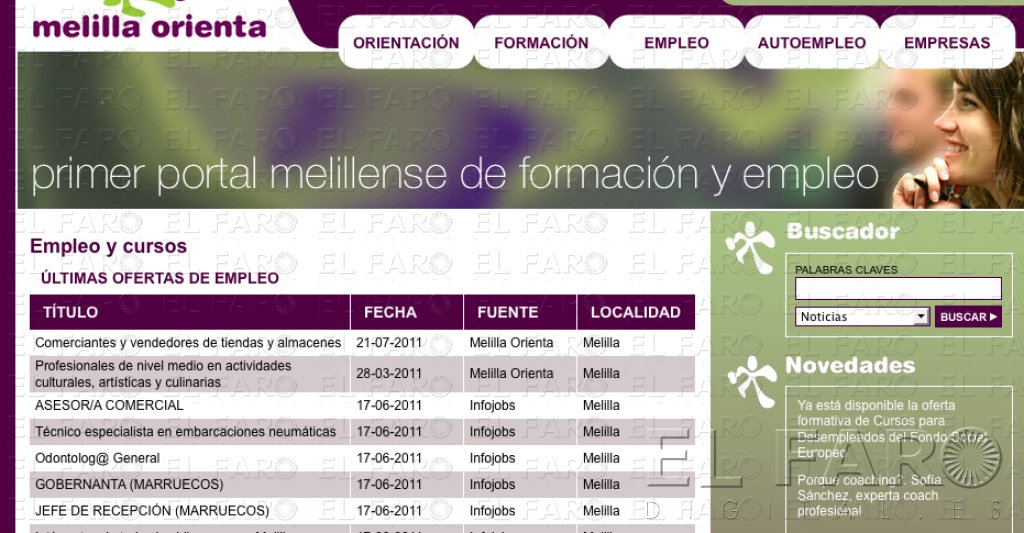The width and height of the screenshot is (1024, 533).
Task: Click the 'primer portal melillense' banner text
Action: (x=455, y=174)
